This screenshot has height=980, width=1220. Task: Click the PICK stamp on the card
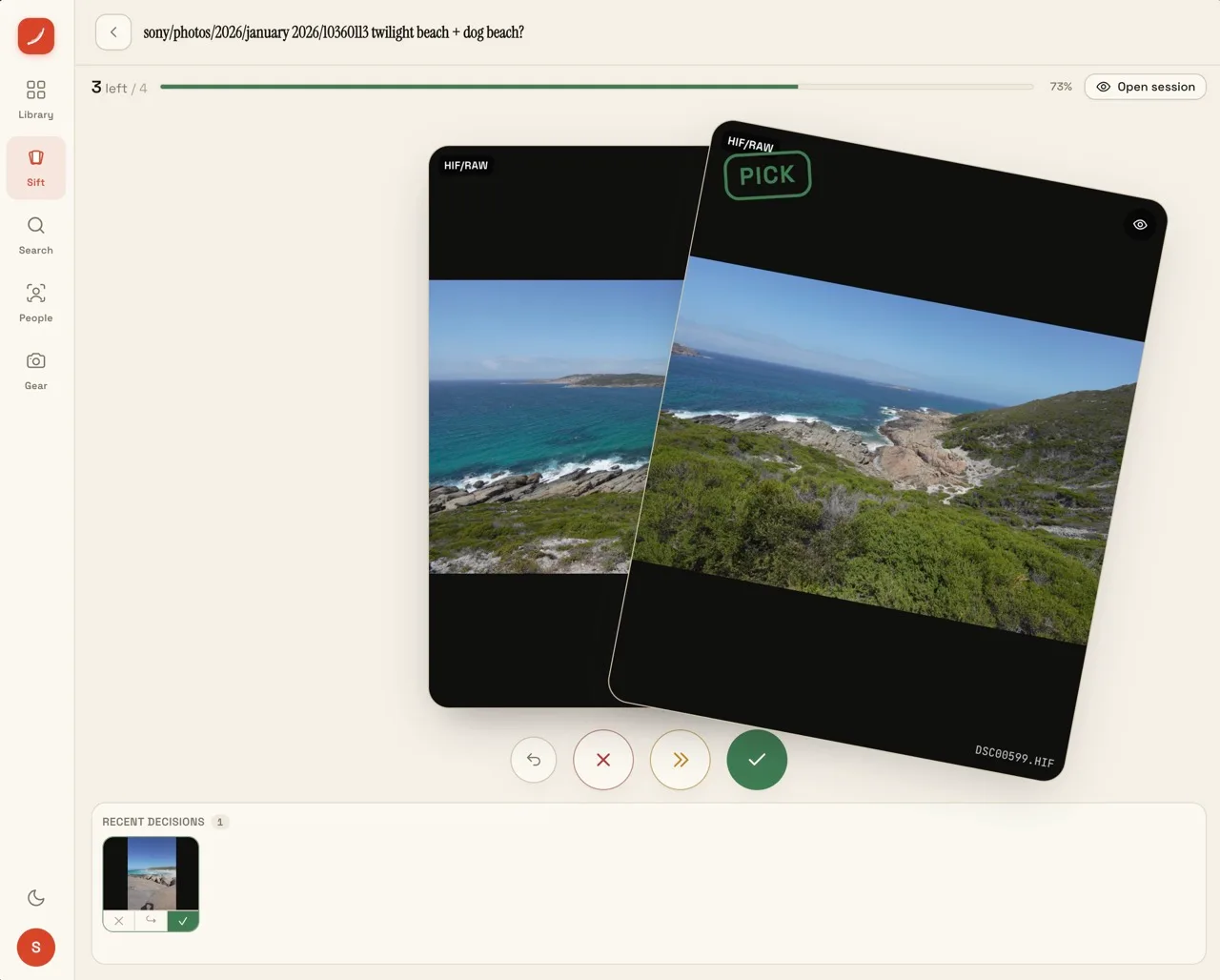tap(767, 175)
